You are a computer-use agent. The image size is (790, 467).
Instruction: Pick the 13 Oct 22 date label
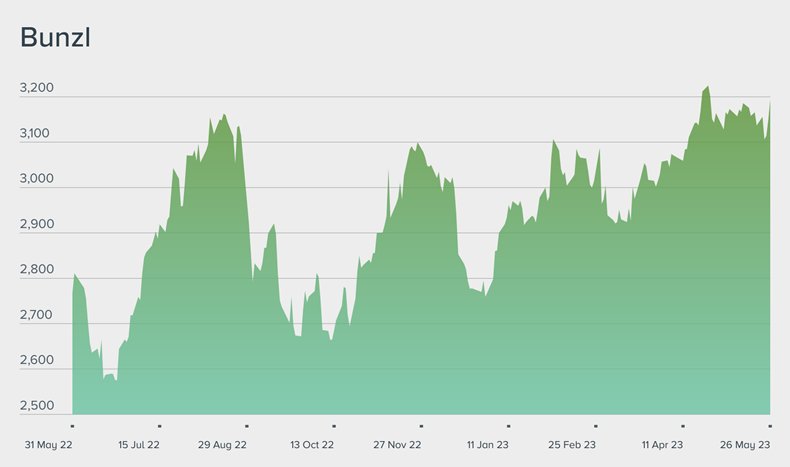tap(311, 444)
